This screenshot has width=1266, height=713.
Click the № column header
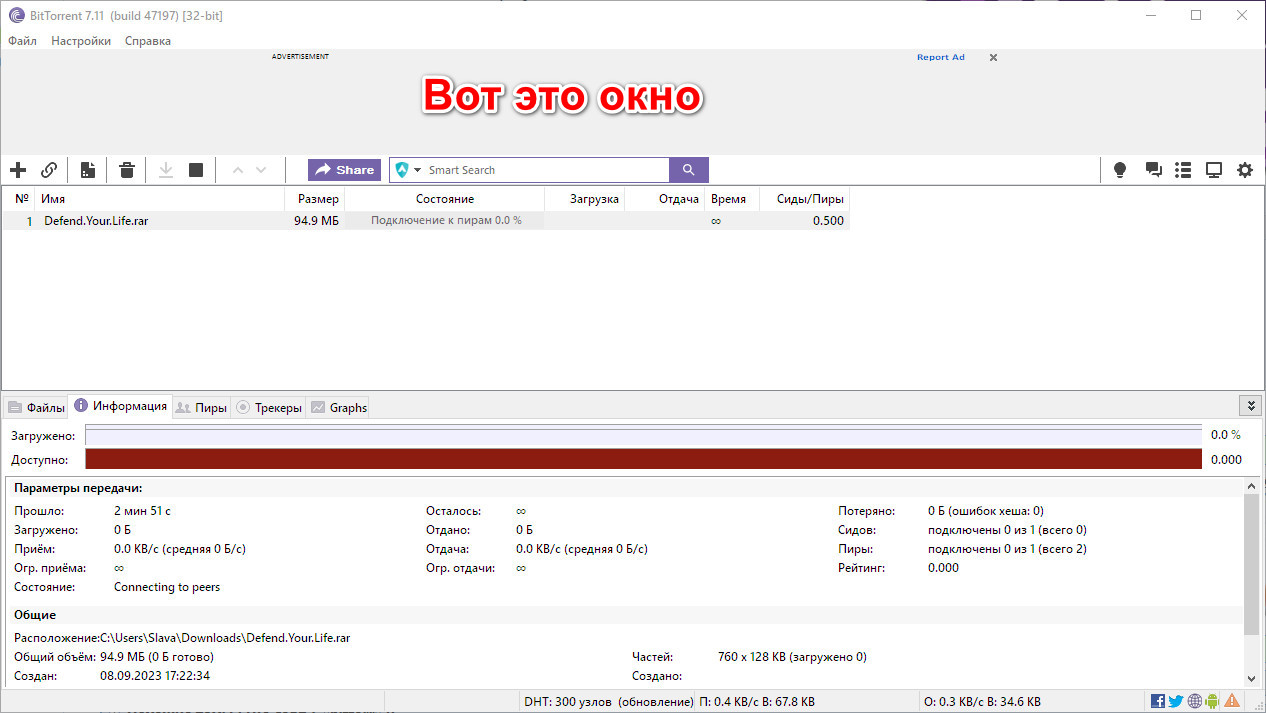(x=19, y=199)
